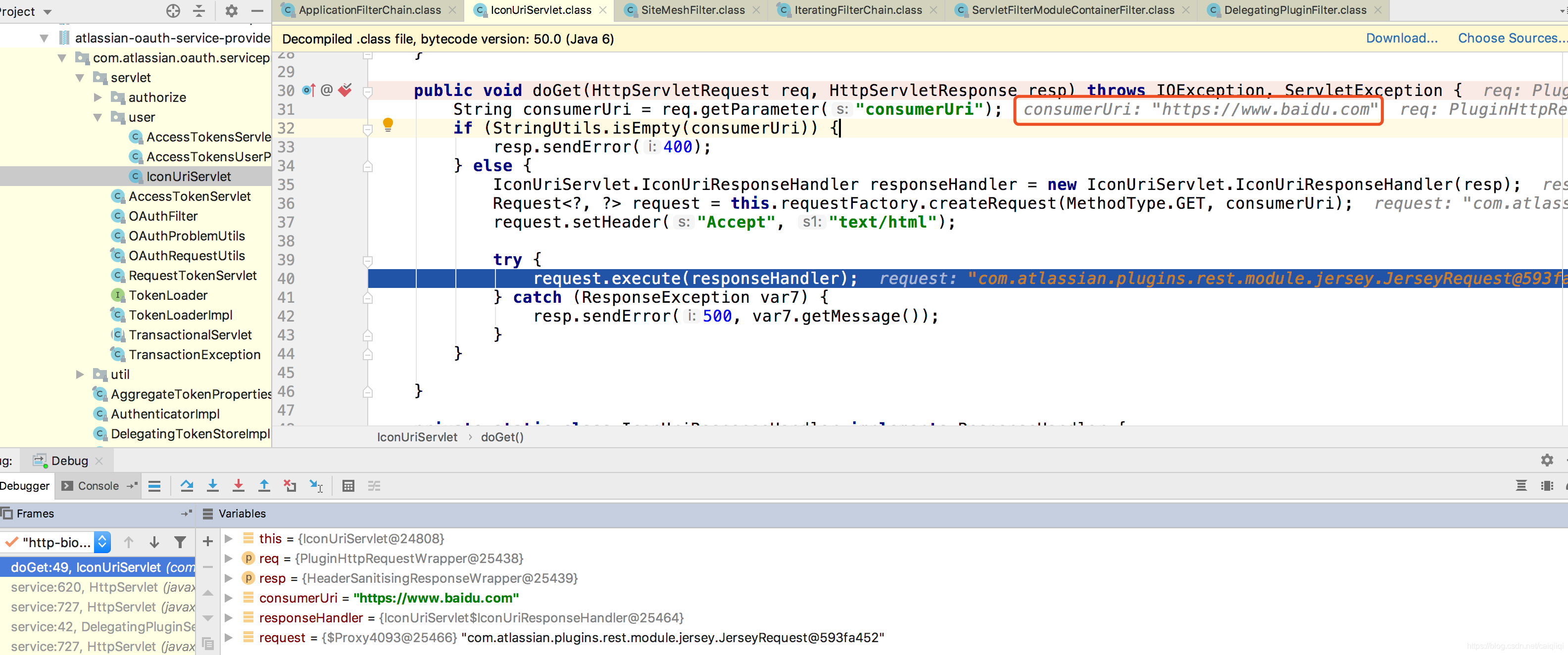The image size is (1568, 655).
Task: Click the Step Over debugger icon
Action: [x=187, y=485]
